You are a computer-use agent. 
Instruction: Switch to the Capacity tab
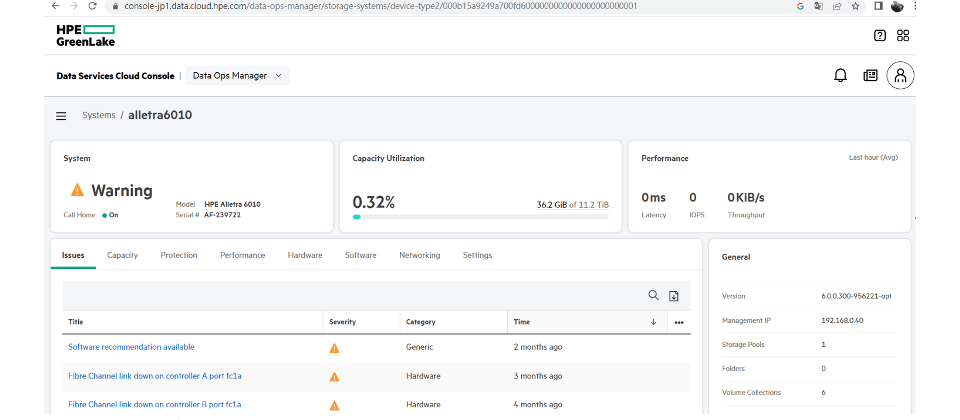(122, 255)
